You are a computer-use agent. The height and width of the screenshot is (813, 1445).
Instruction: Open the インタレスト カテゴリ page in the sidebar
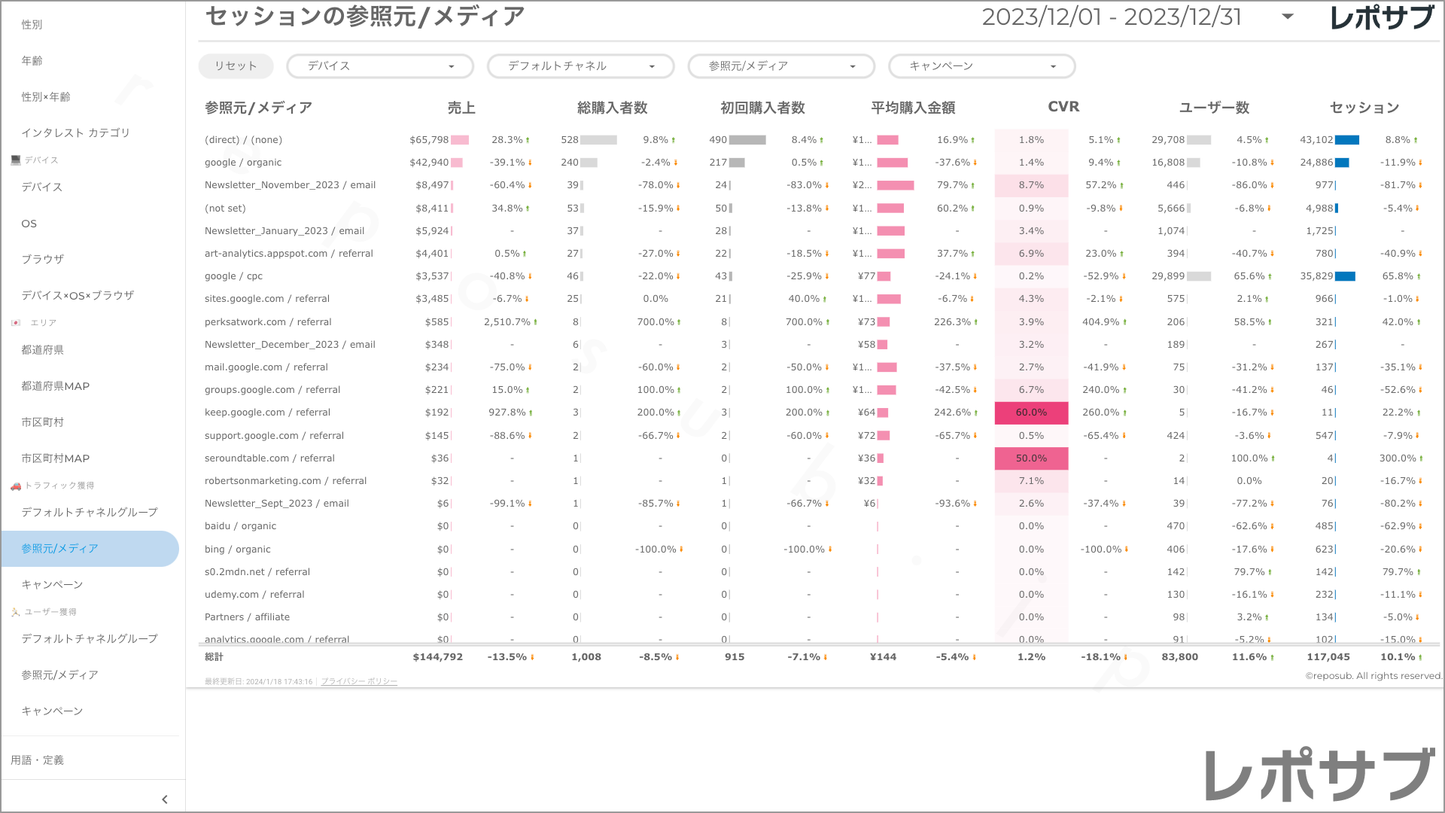76,133
